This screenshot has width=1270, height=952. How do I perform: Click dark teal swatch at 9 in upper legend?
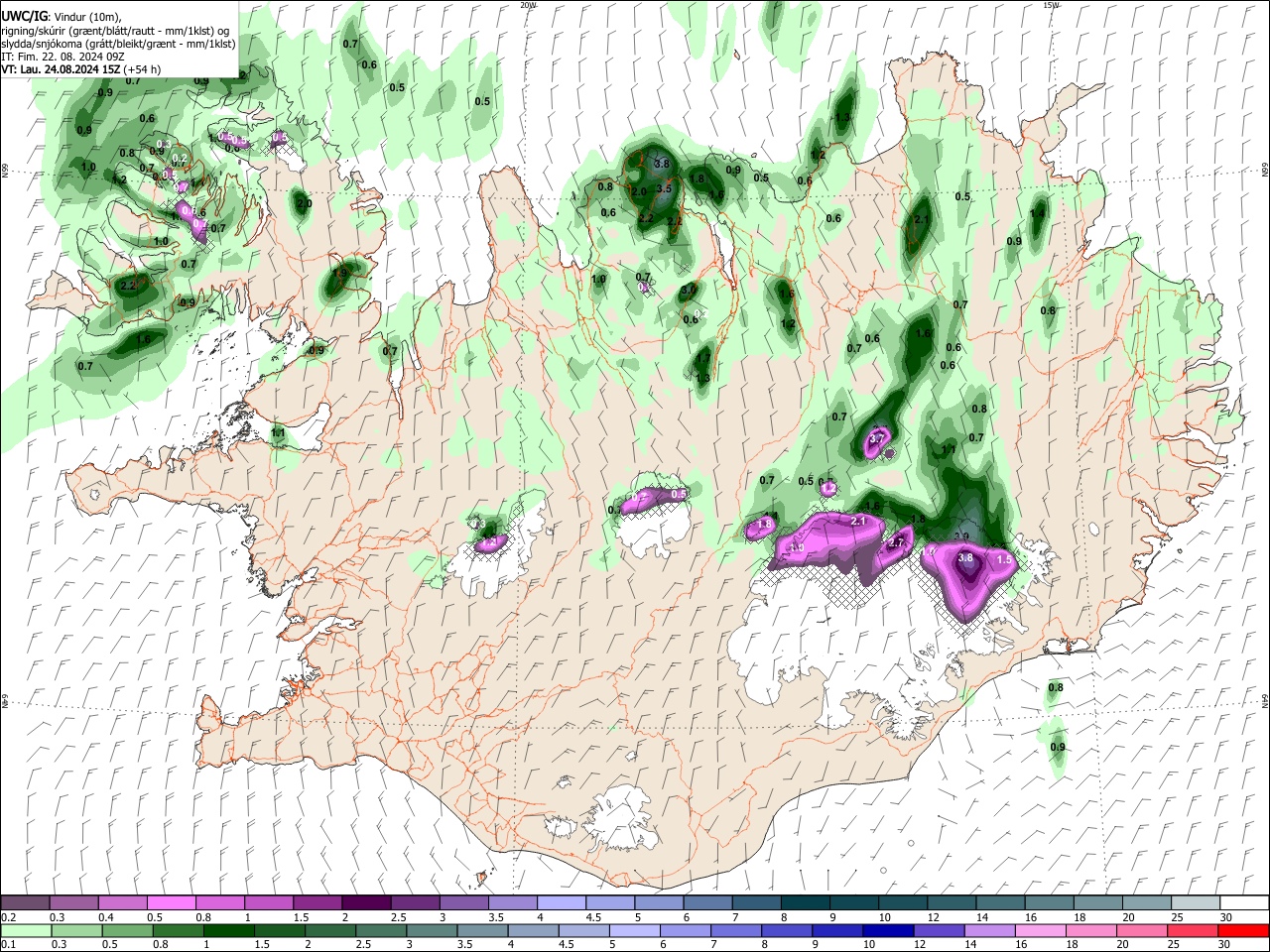click(x=852, y=903)
